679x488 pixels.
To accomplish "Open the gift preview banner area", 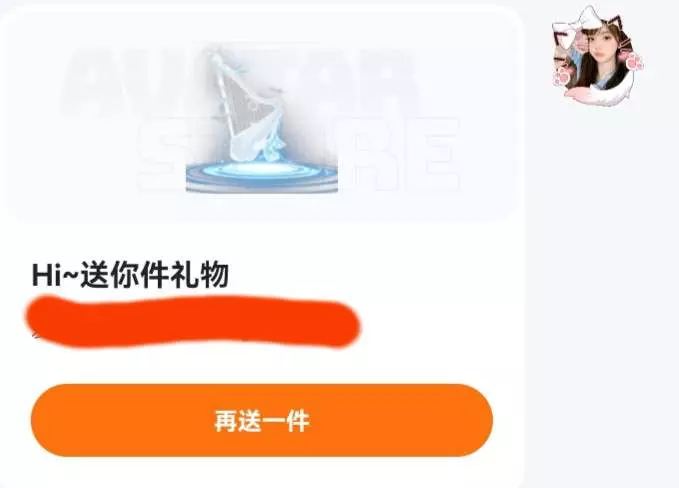I will pyautogui.click(x=262, y=116).
